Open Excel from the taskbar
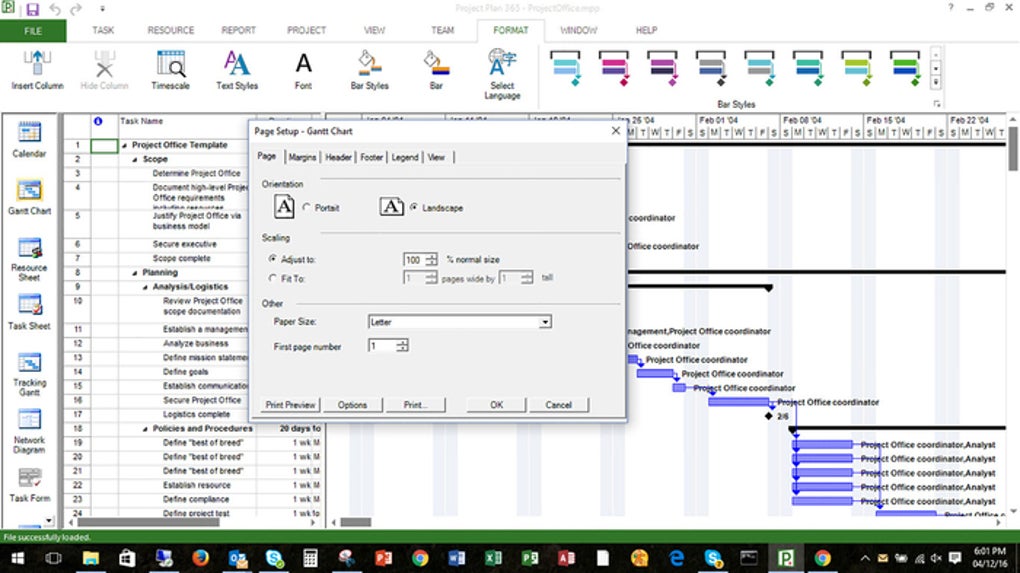The height and width of the screenshot is (573, 1020). 493,558
